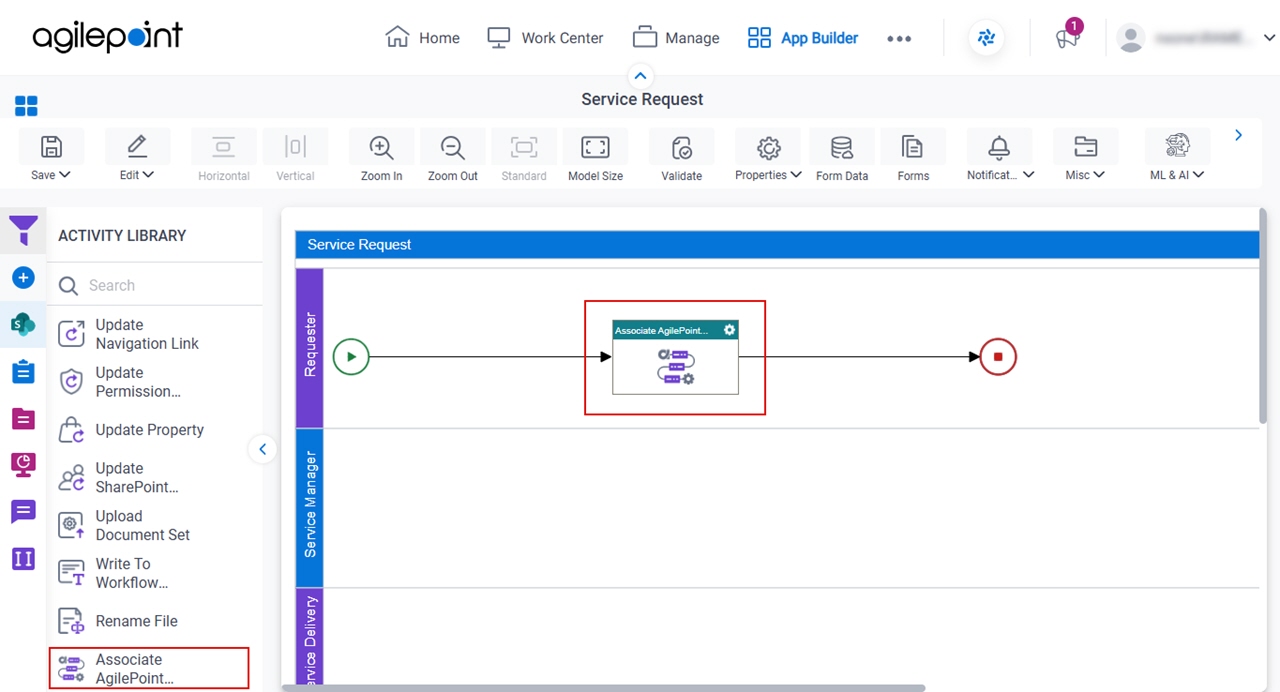Click the red end event node
1280x692 pixels.
[998, 357]
